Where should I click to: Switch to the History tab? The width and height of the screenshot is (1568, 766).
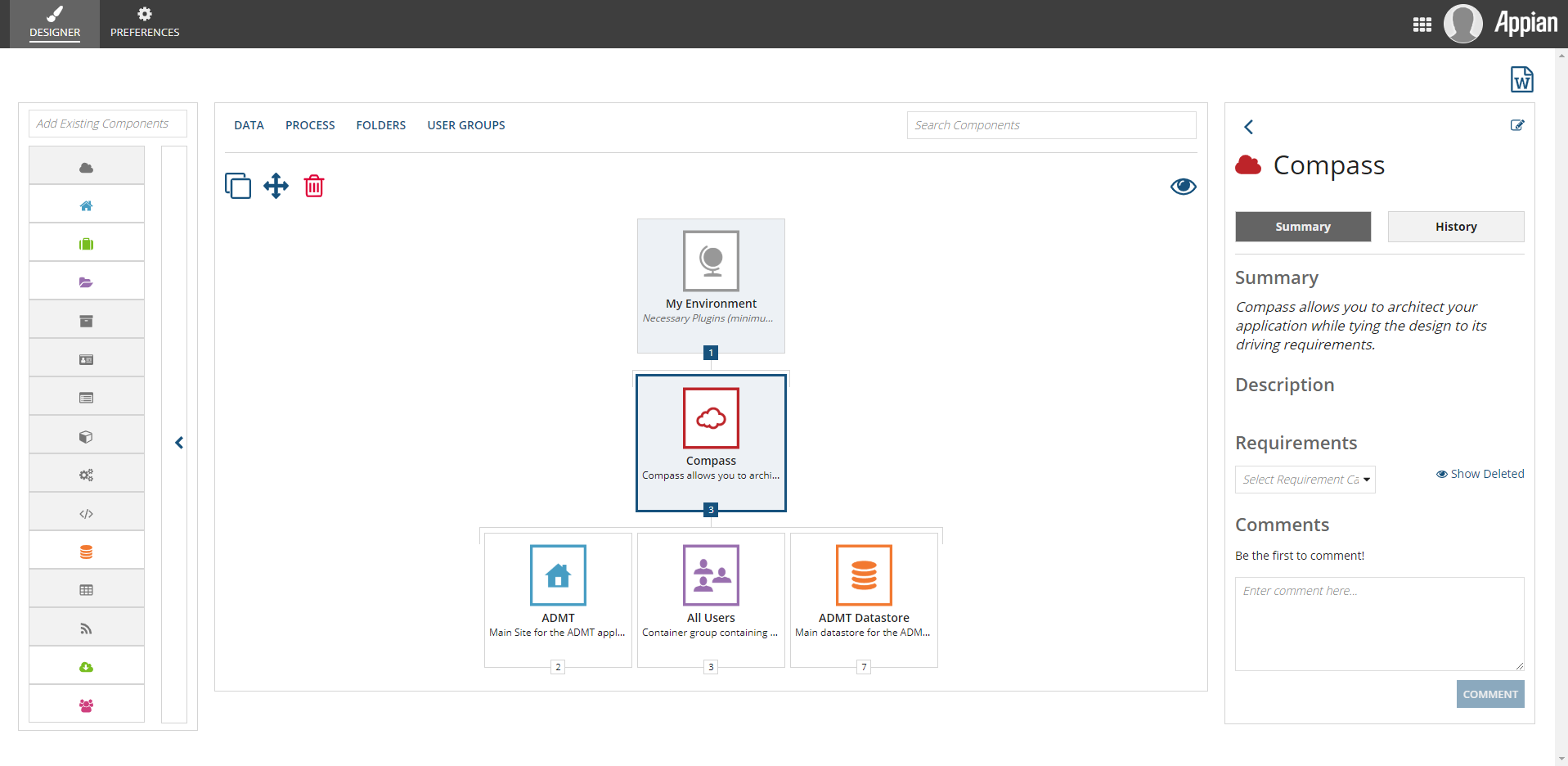tap(1455, 226)
